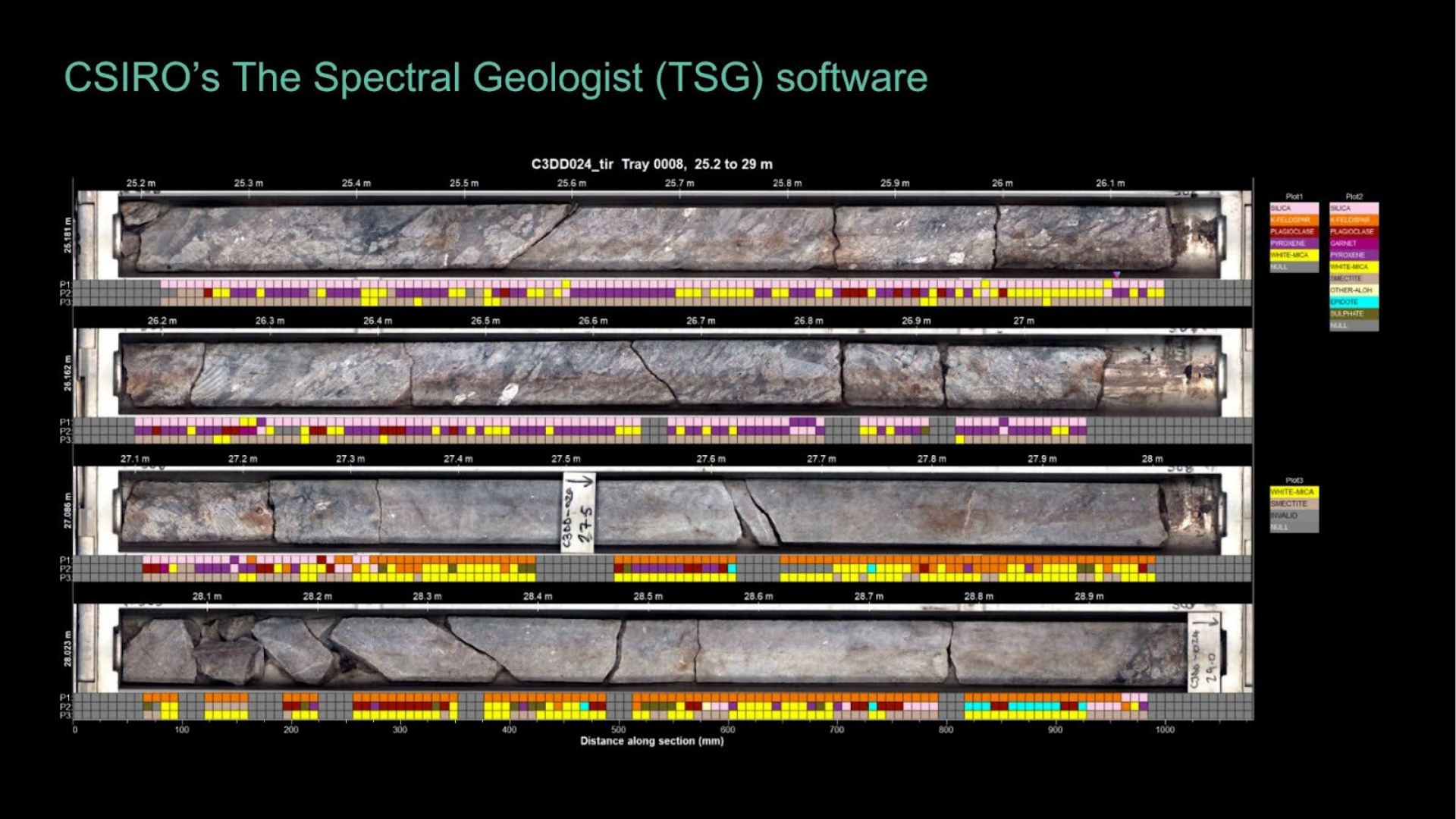Click the 28 m depth tick label
This screenshot has height=819, width=1456.
(x=1152, y=459)
